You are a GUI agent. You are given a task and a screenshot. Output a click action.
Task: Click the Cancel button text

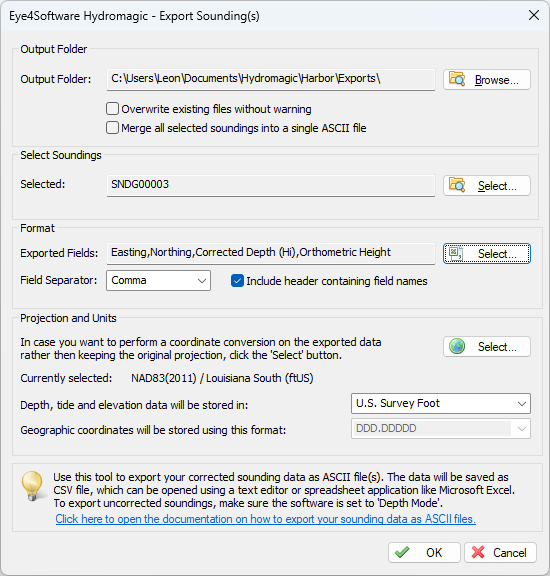[510, 552]
